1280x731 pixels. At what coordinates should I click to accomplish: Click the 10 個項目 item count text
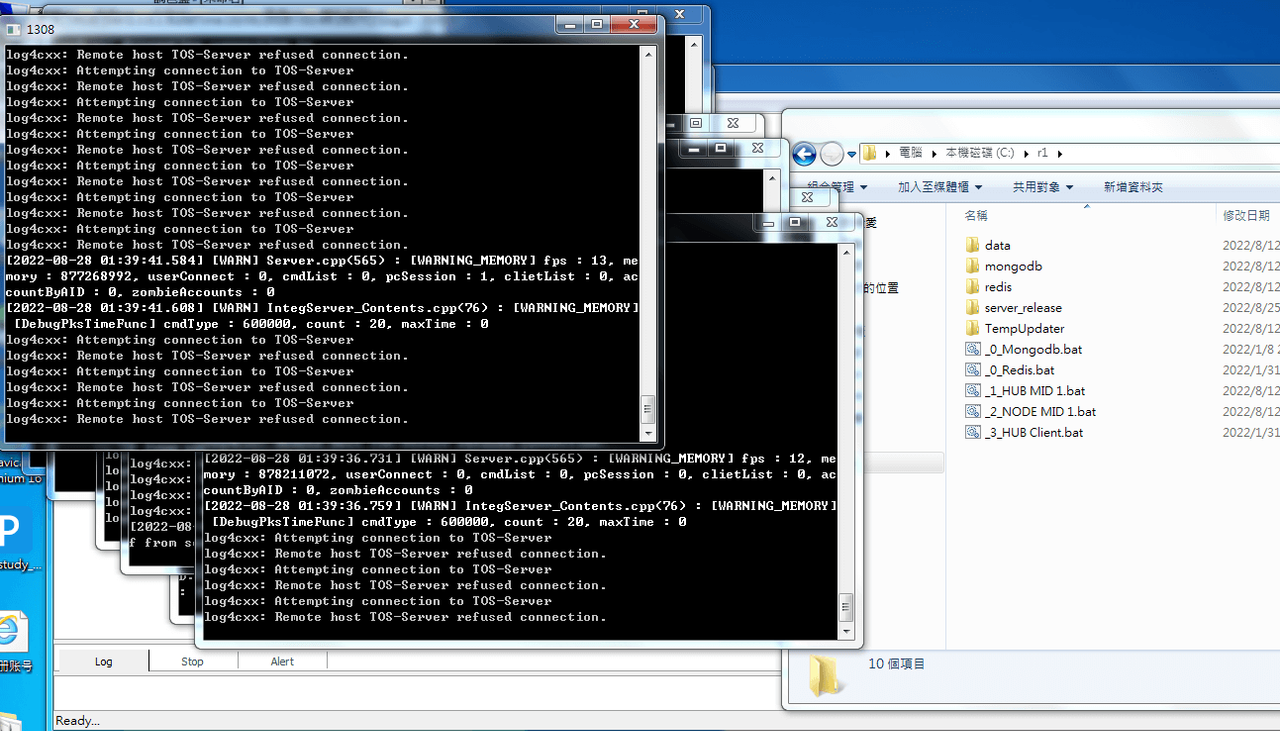tap(897, 663)
